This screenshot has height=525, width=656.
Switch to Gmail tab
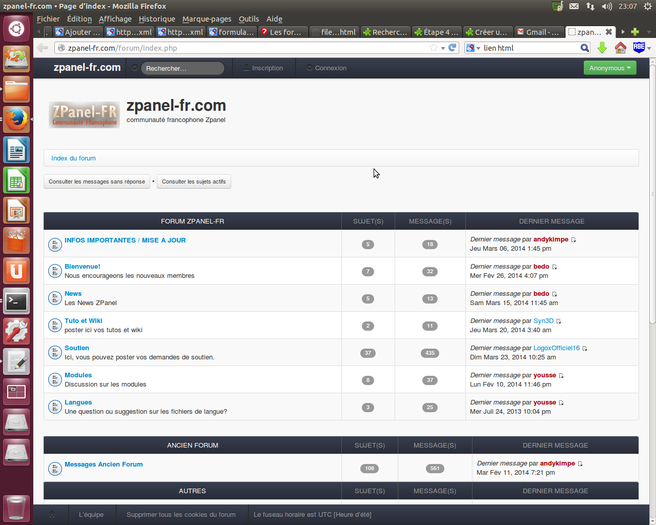click(x=538, y=32)
